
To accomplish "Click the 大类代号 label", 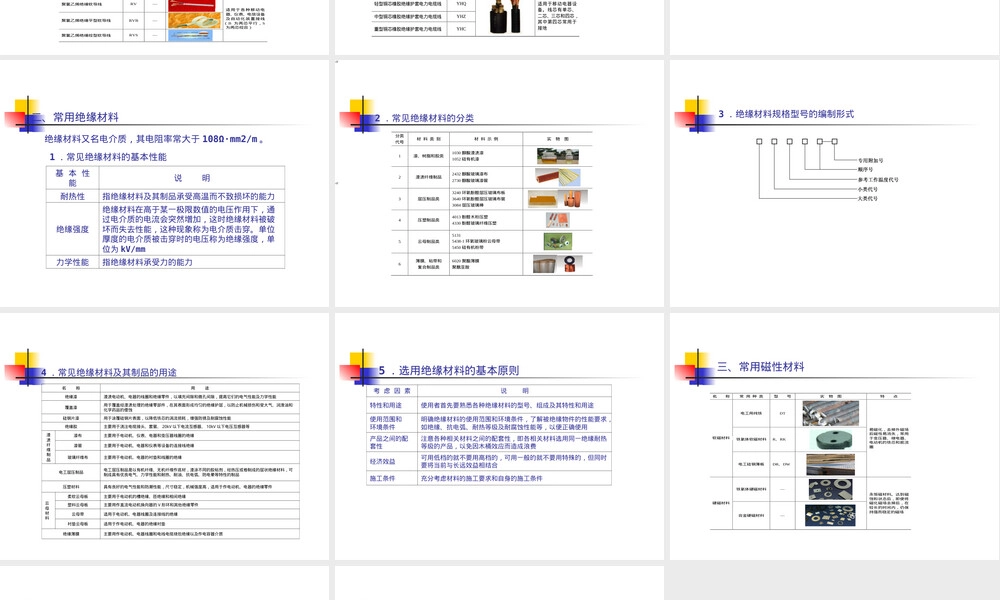I will [868, 198].
